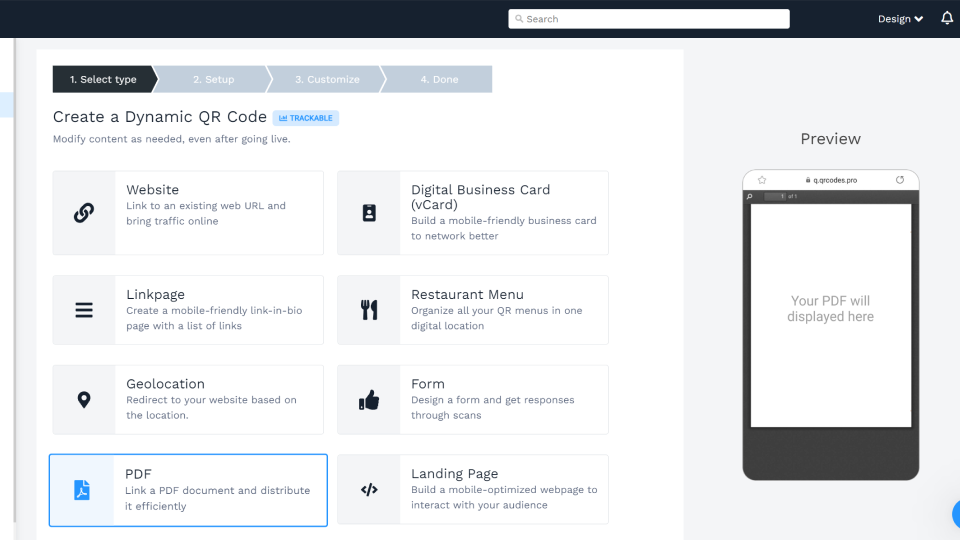
Task: Go to step 1. Select type
Action: click(x=103, y=79)
